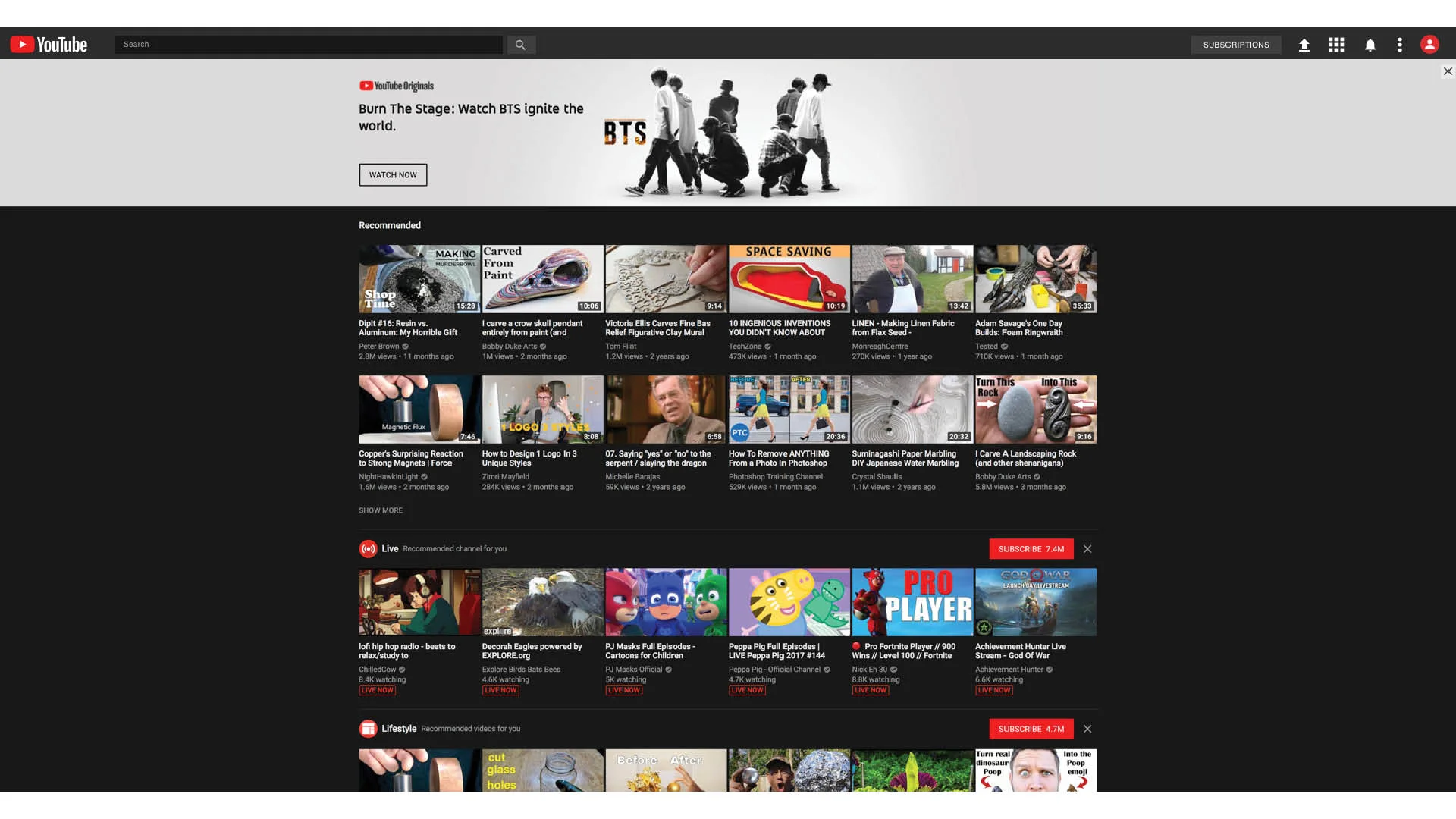Open the God of War launch livestream thumbnail

(x=1036, y=602)
